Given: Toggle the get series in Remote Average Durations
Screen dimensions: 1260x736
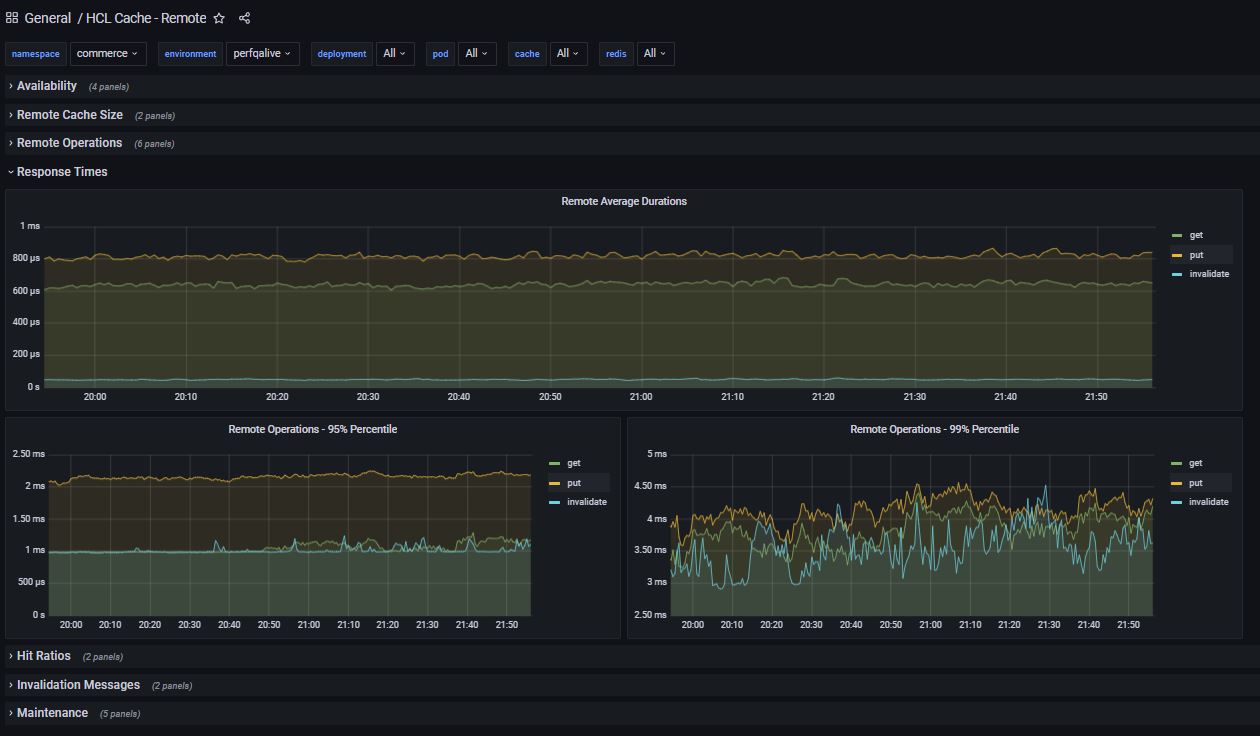Looking at the screenshot, I should [1196, 236].
